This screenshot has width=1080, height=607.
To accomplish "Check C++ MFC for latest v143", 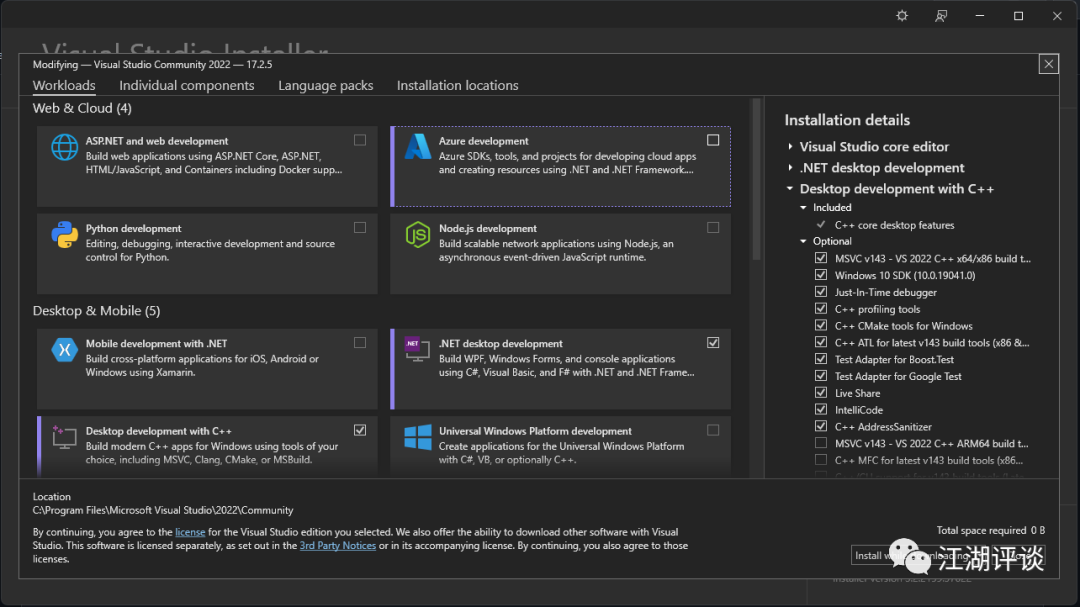I will coord(820,460).
